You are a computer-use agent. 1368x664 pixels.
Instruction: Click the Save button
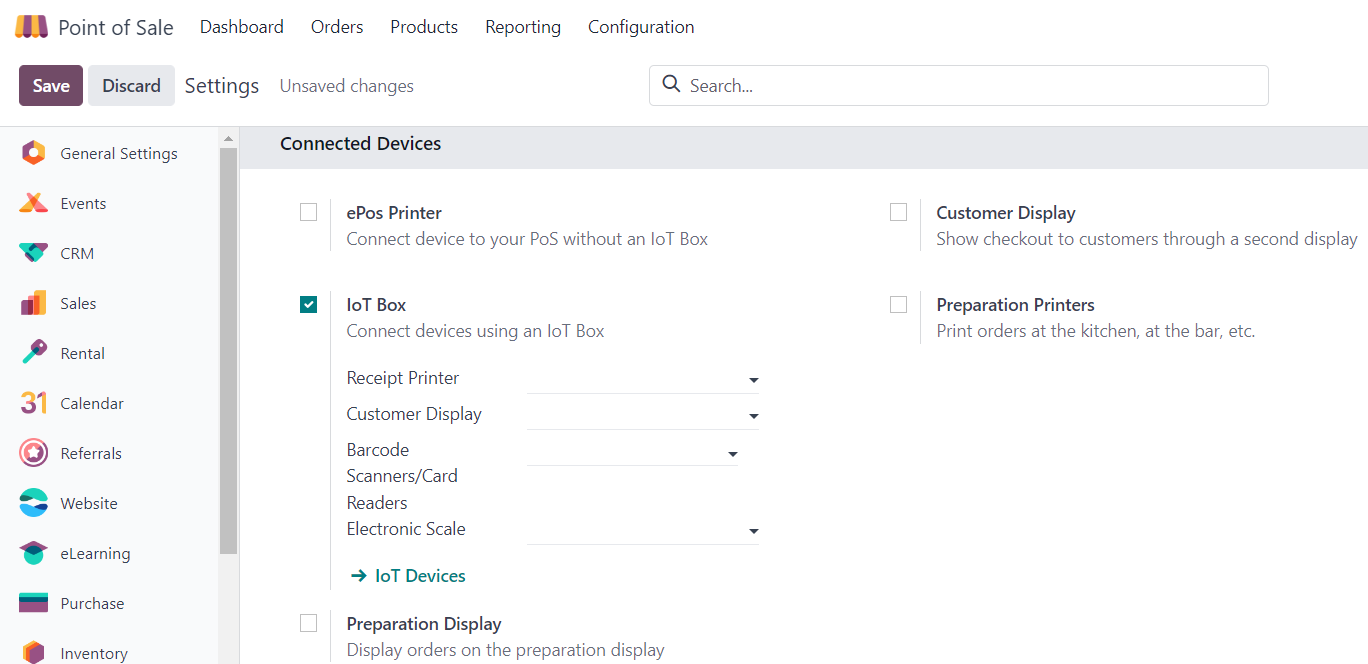tap(50, 86)
